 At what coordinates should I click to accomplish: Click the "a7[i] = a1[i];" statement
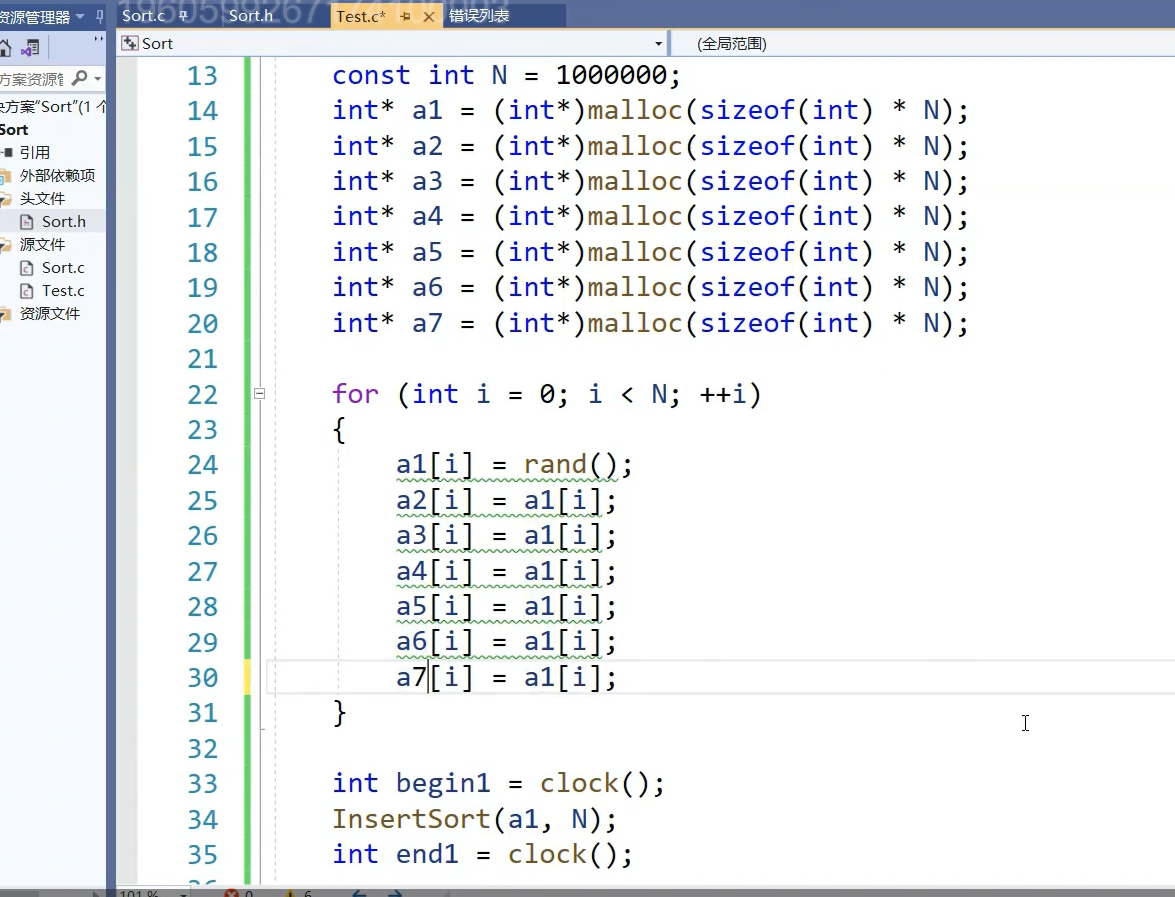(506, 677)
